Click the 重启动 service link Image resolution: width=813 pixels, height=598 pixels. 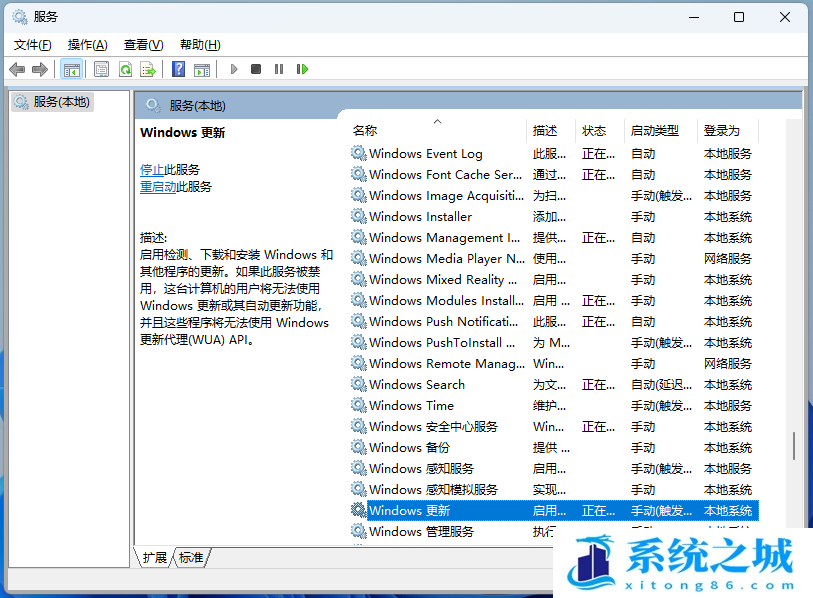(158, 187)
